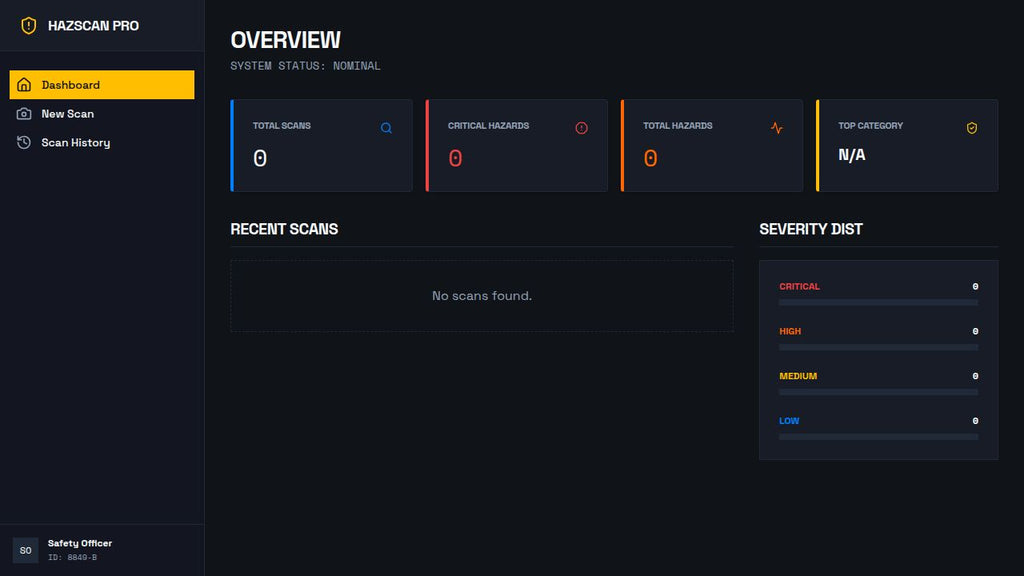The height and width of the screenshot is (576, 1024).
Task: Select the Safety Officer profile name
Action: tap(80, 543)
